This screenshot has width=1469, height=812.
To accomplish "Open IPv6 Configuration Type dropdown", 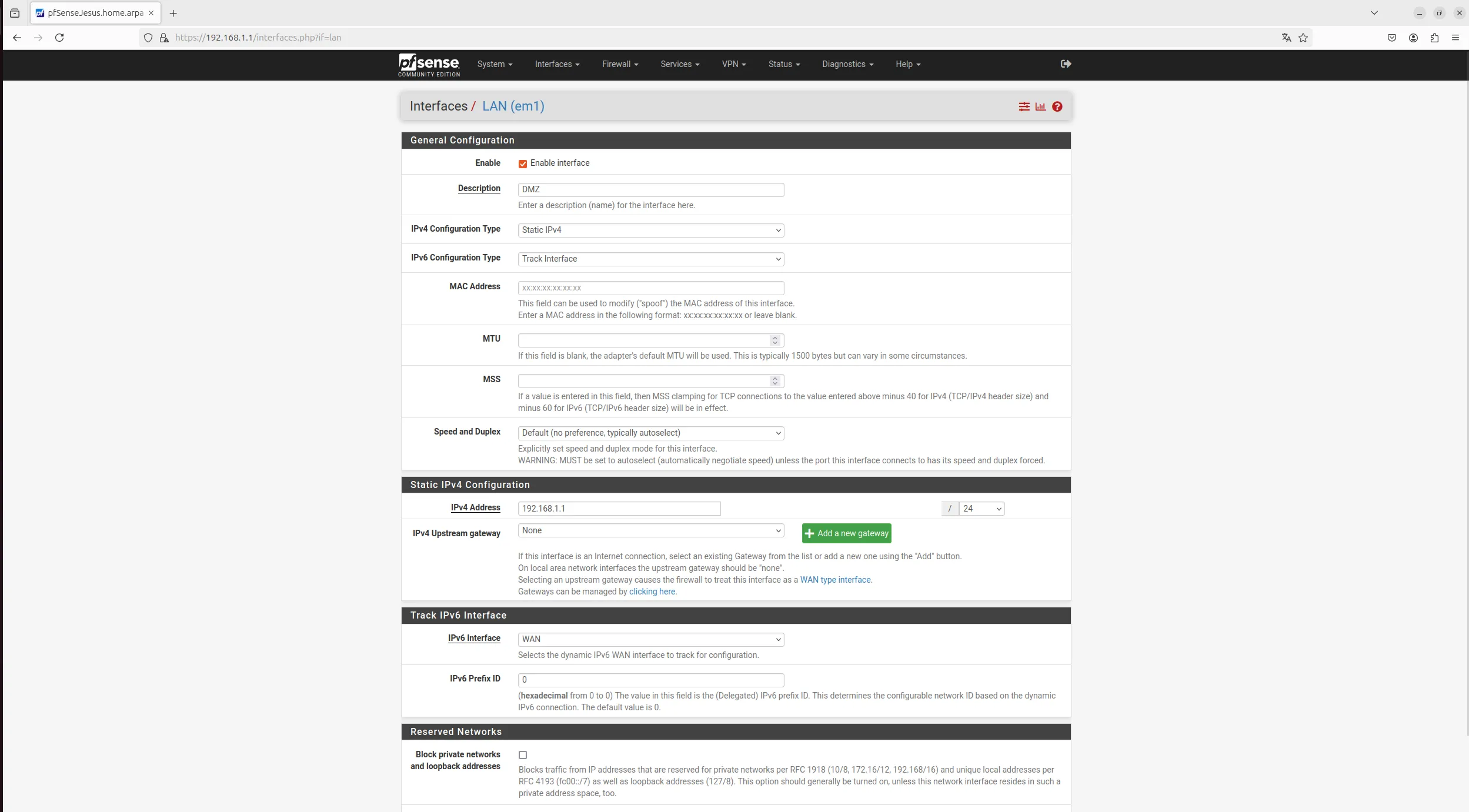I will tap(651, 259).
